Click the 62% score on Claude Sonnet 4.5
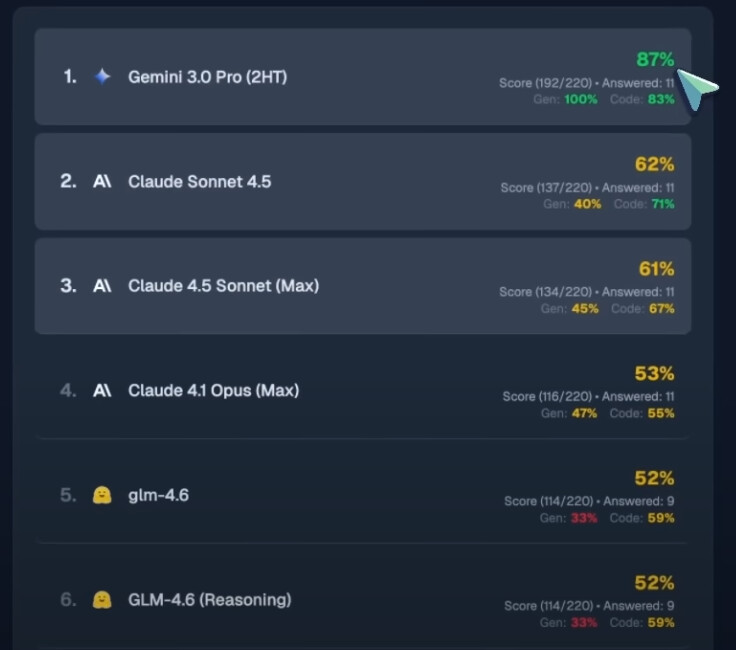The width and height of the screenshot is (736, 650). point(655,164)
